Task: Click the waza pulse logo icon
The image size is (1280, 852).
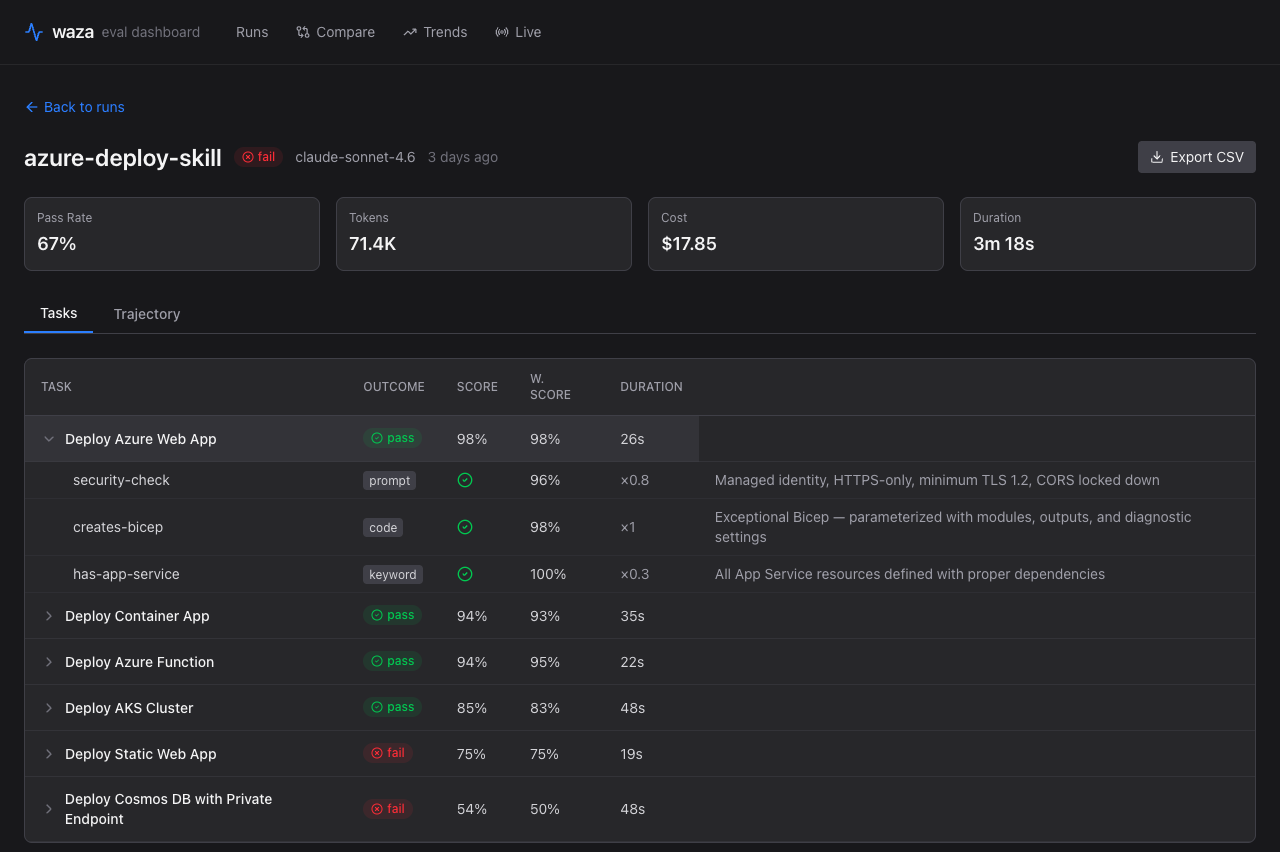Action: 34,32
